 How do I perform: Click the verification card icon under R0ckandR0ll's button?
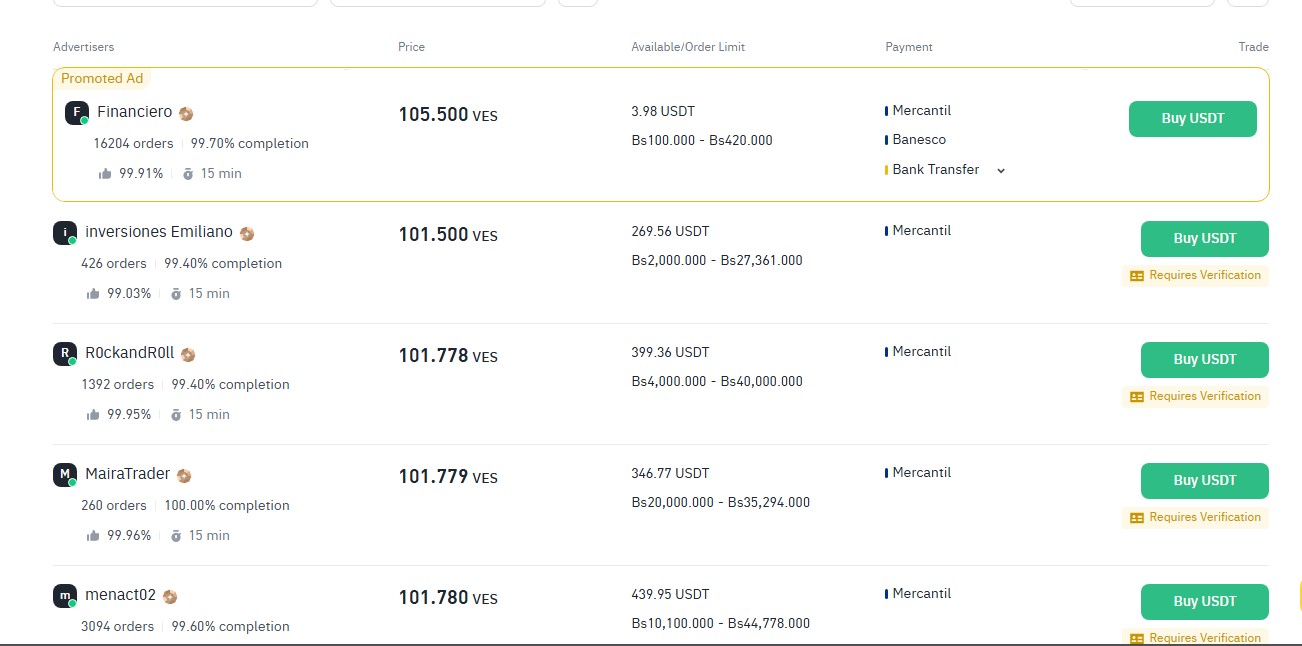tap(1136, 397)
